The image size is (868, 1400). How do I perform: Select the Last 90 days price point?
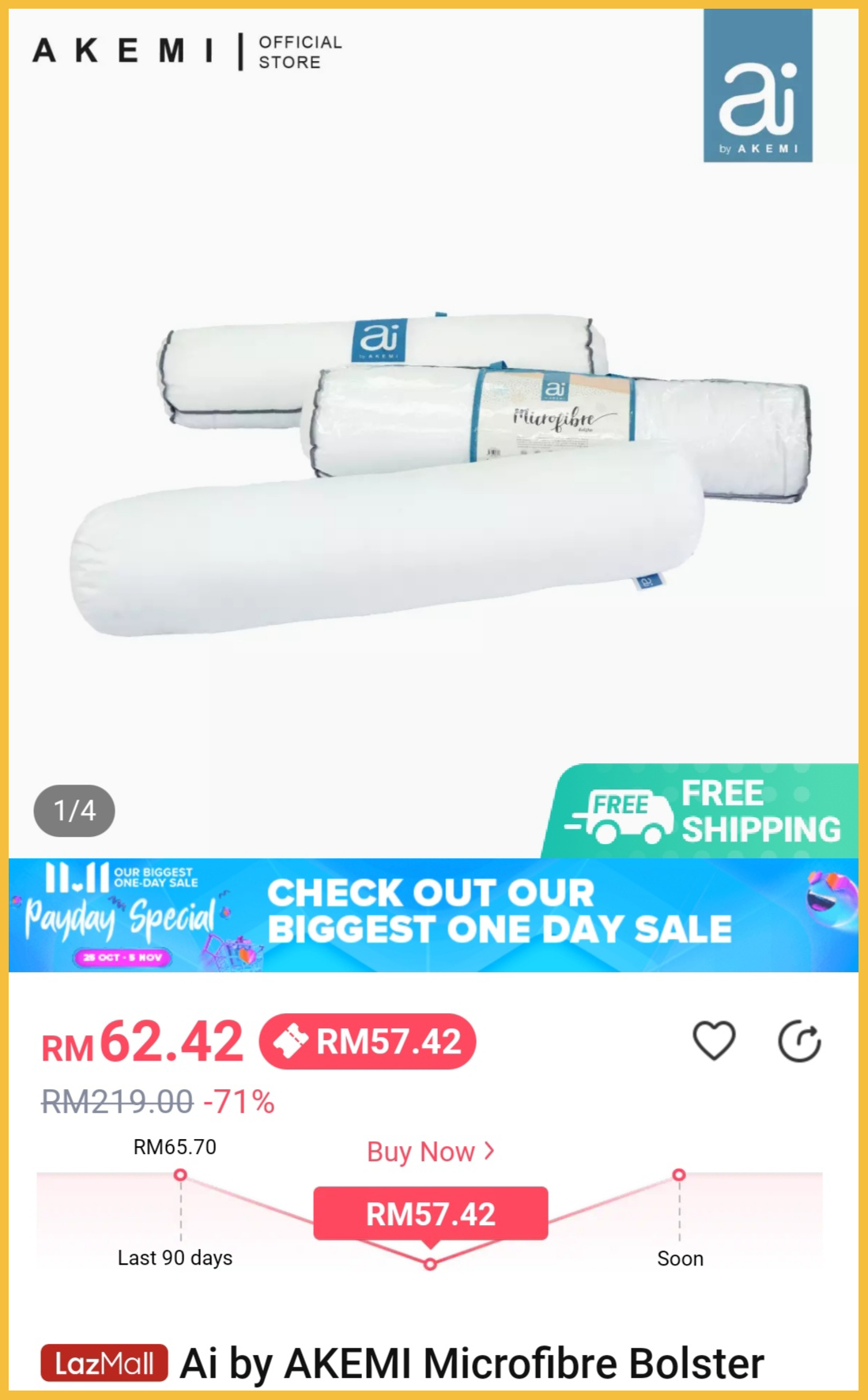[180, 1175]
